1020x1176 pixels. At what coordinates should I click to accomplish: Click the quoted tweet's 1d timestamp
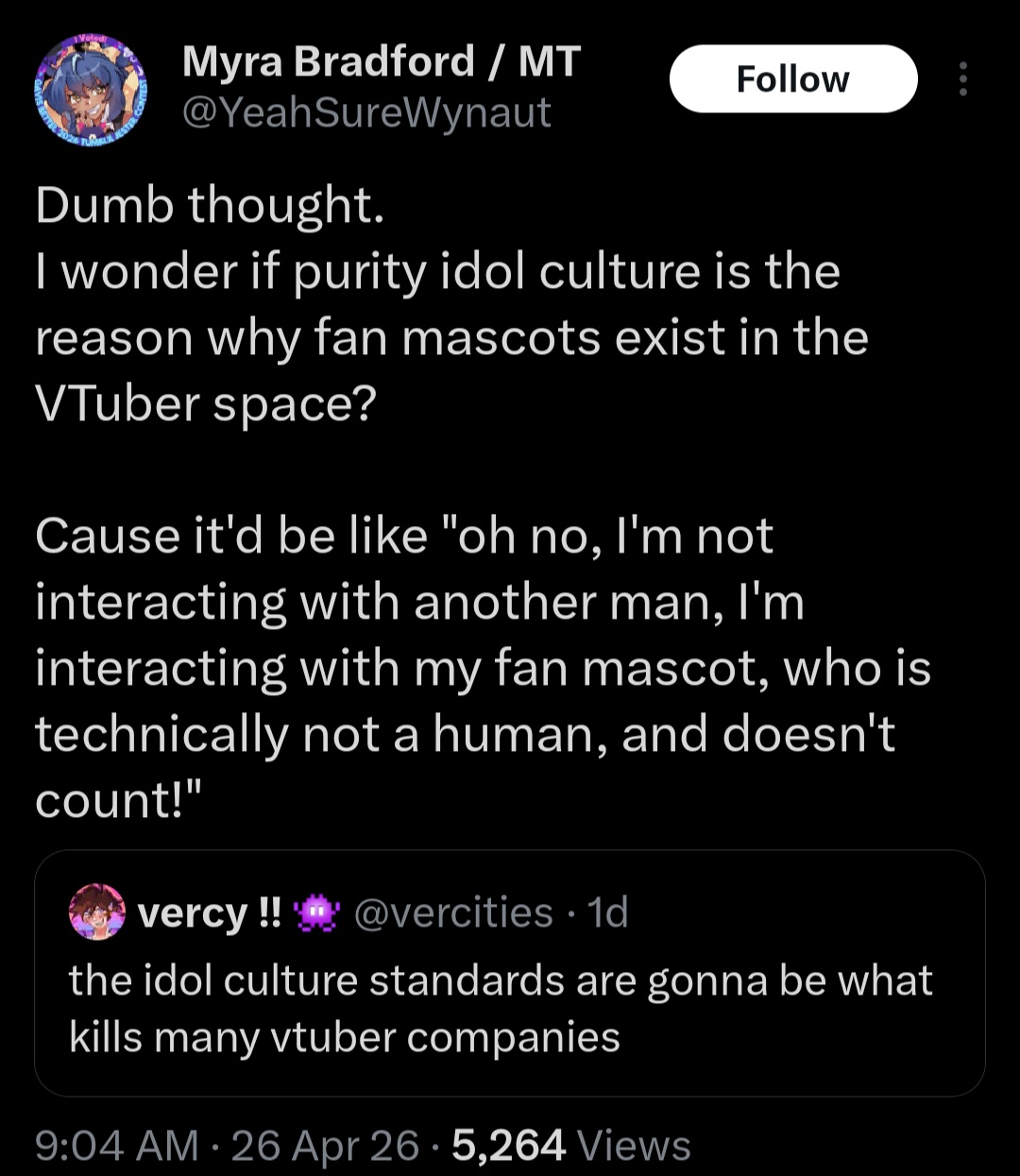tap(607, 912)
